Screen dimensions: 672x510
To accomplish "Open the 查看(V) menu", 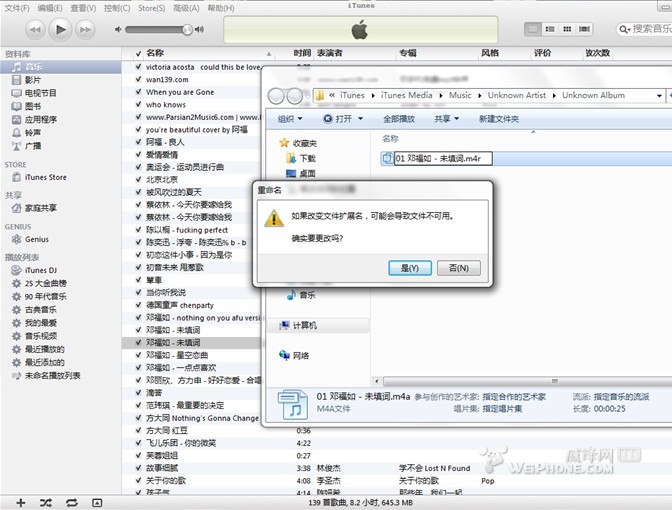I will coord(83,8).
